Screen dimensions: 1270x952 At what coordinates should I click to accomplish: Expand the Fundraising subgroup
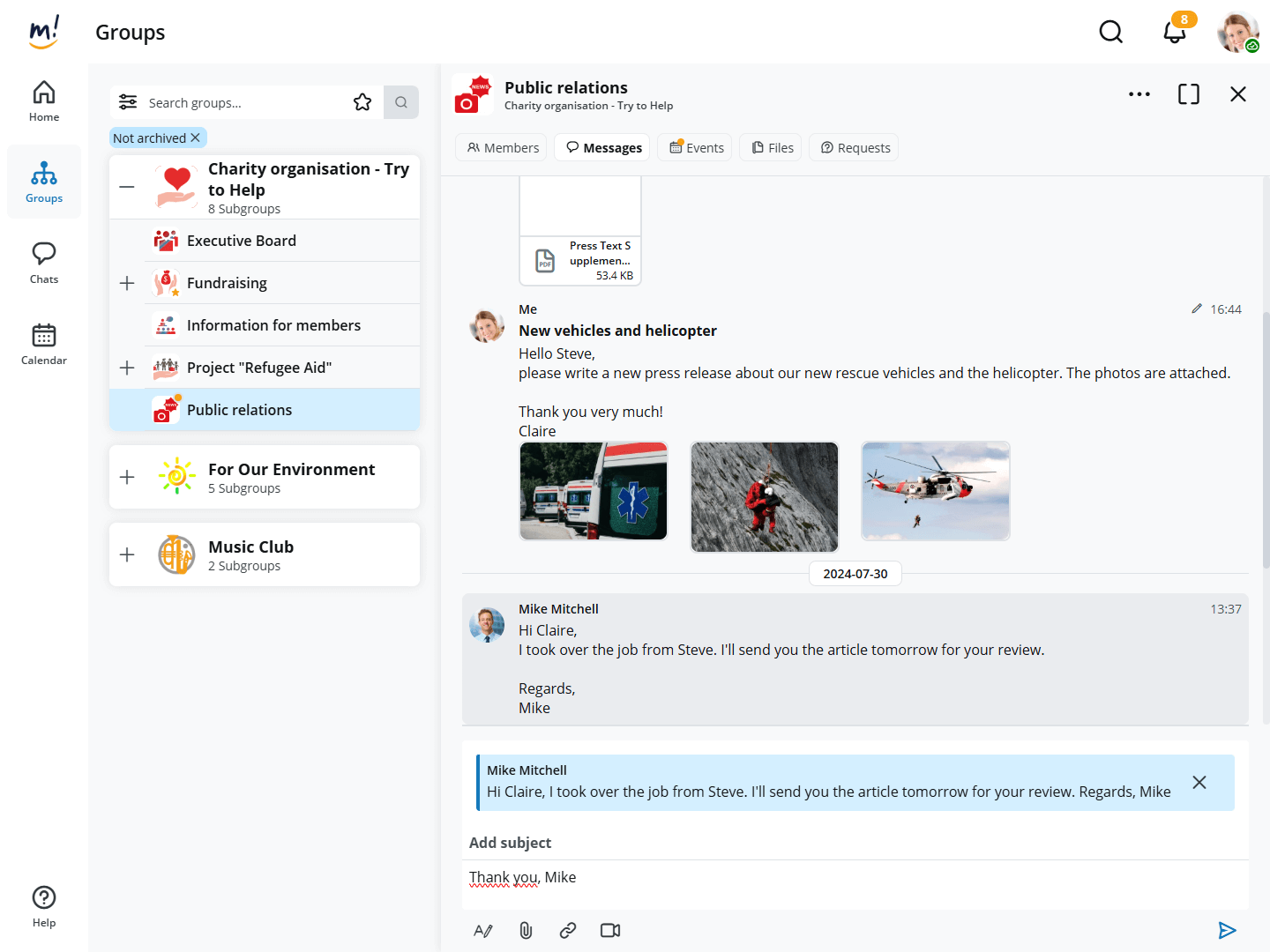[x=127, y=283]
